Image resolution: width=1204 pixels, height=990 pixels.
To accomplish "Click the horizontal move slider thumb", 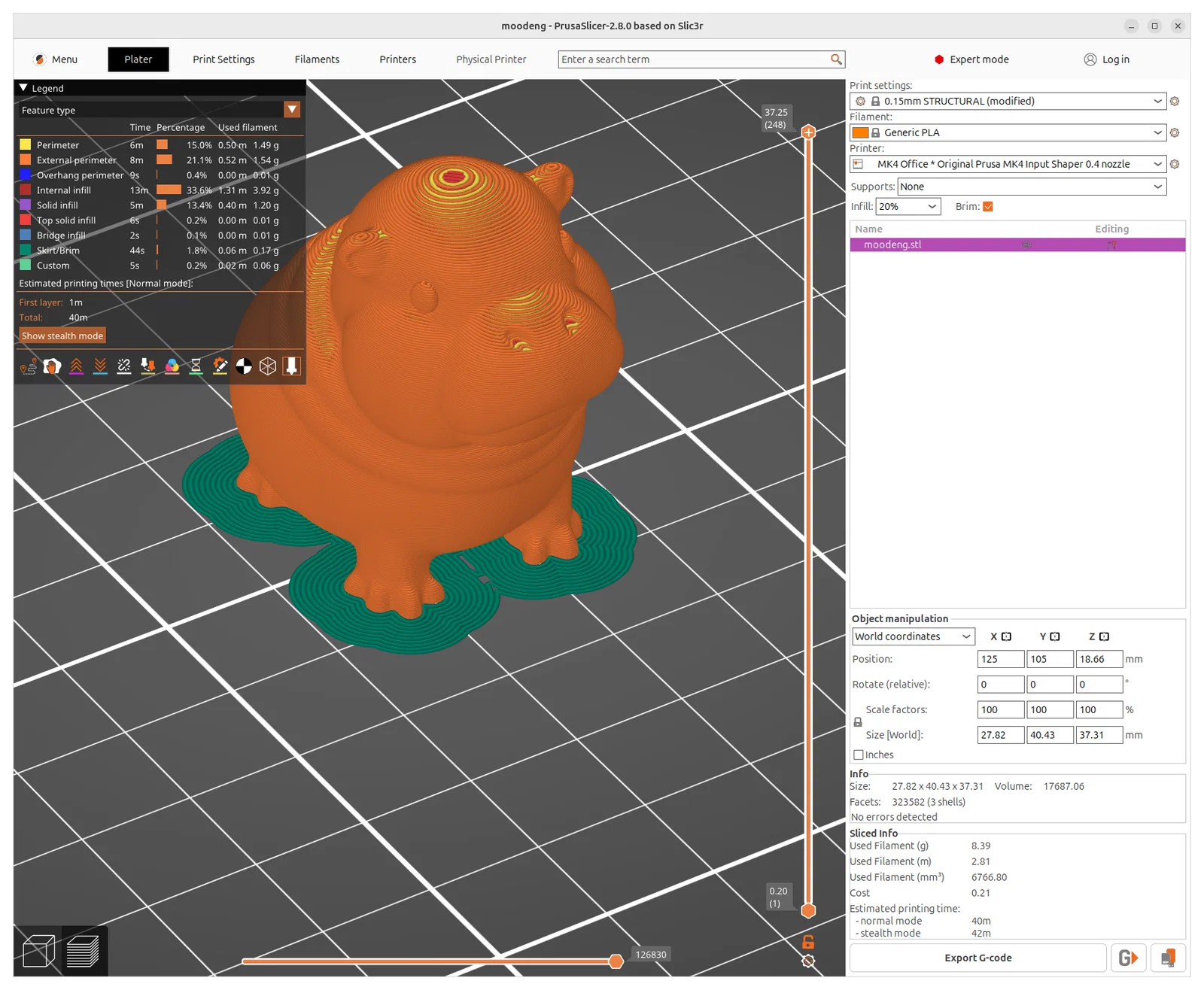I will coord(616,961).
